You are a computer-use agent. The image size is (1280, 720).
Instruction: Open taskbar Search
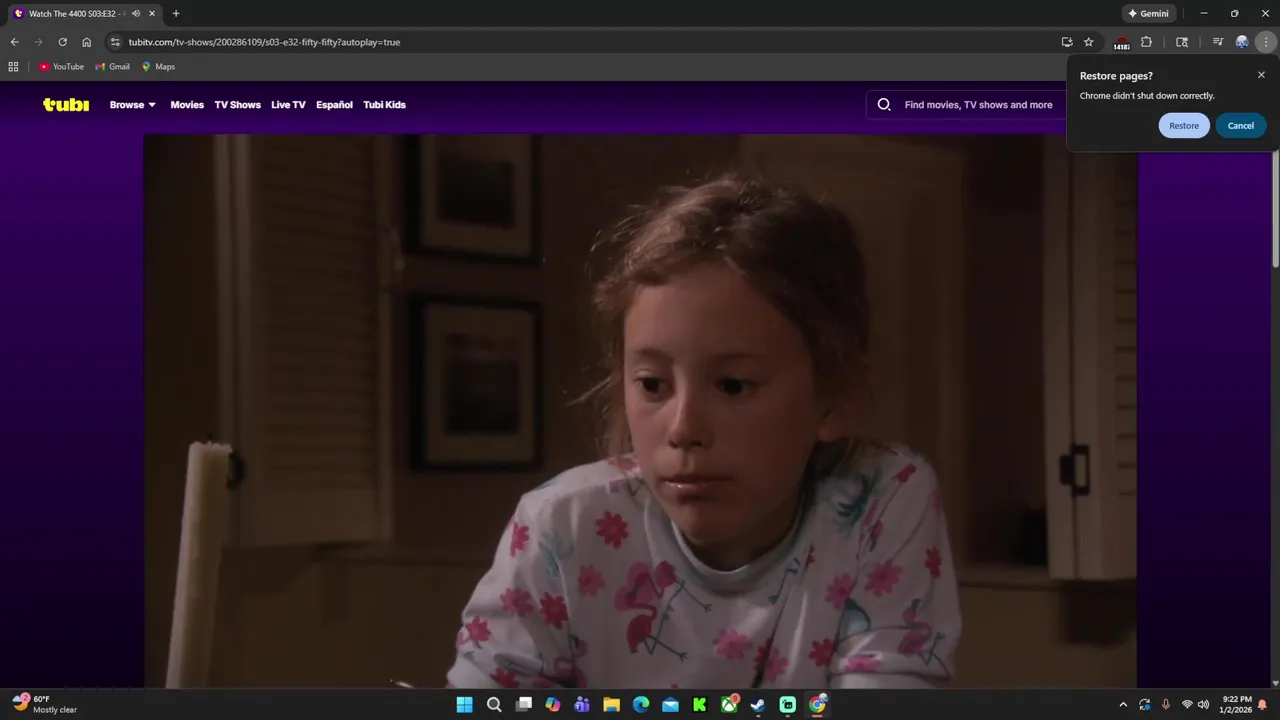(494, 704)
